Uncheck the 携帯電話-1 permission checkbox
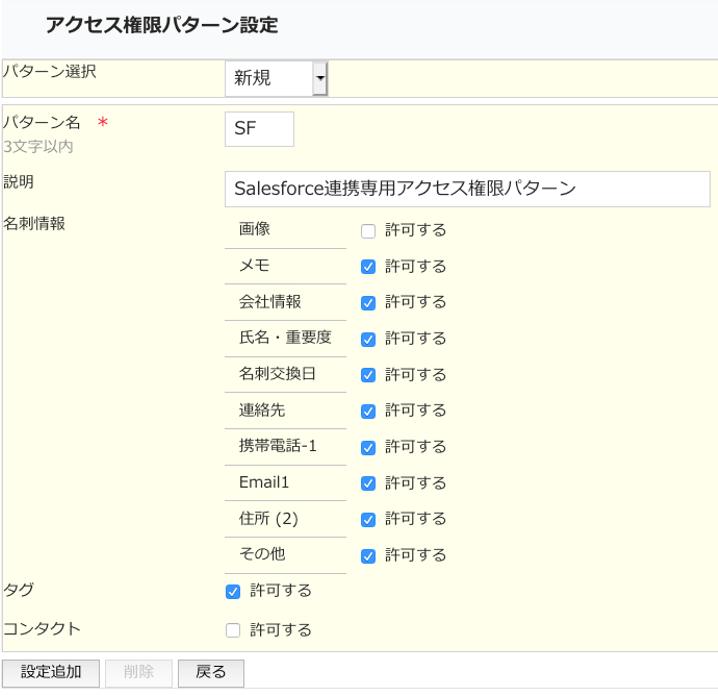 click(x=368, y=447)
